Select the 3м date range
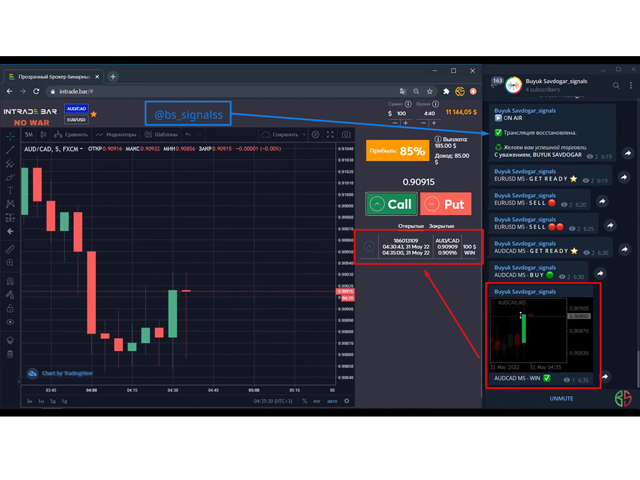This screenshot has width=640, height=480. pos(29,401)
